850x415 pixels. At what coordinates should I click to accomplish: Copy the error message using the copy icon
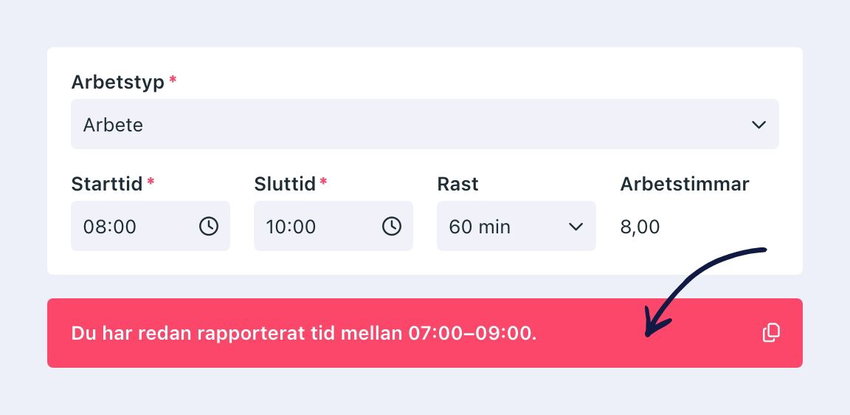771,333
